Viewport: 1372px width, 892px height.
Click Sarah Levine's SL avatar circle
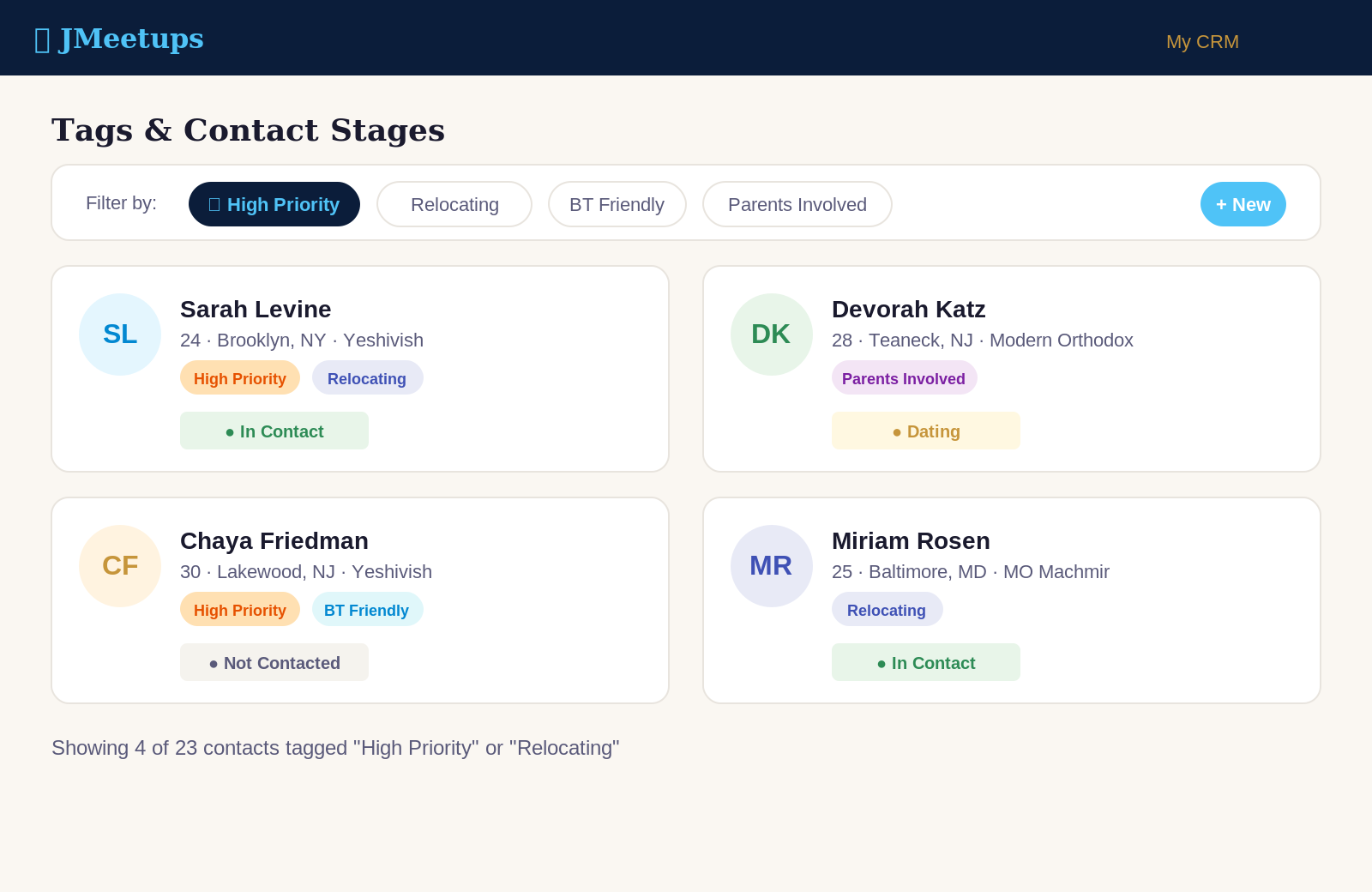119,334
